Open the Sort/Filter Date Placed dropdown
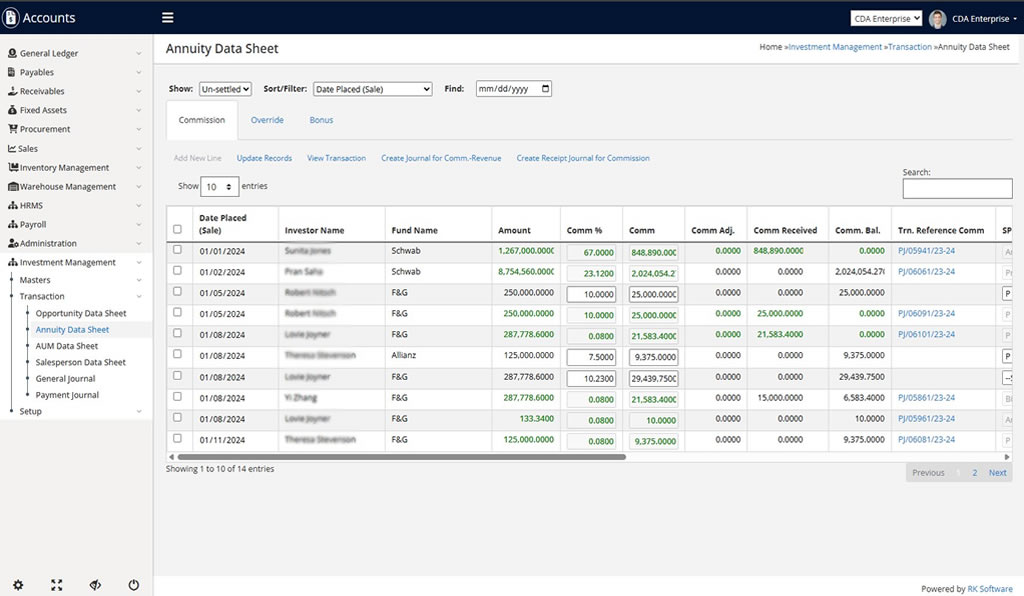The height and width of the screenshot is (596, 1024). pos(372,89)
